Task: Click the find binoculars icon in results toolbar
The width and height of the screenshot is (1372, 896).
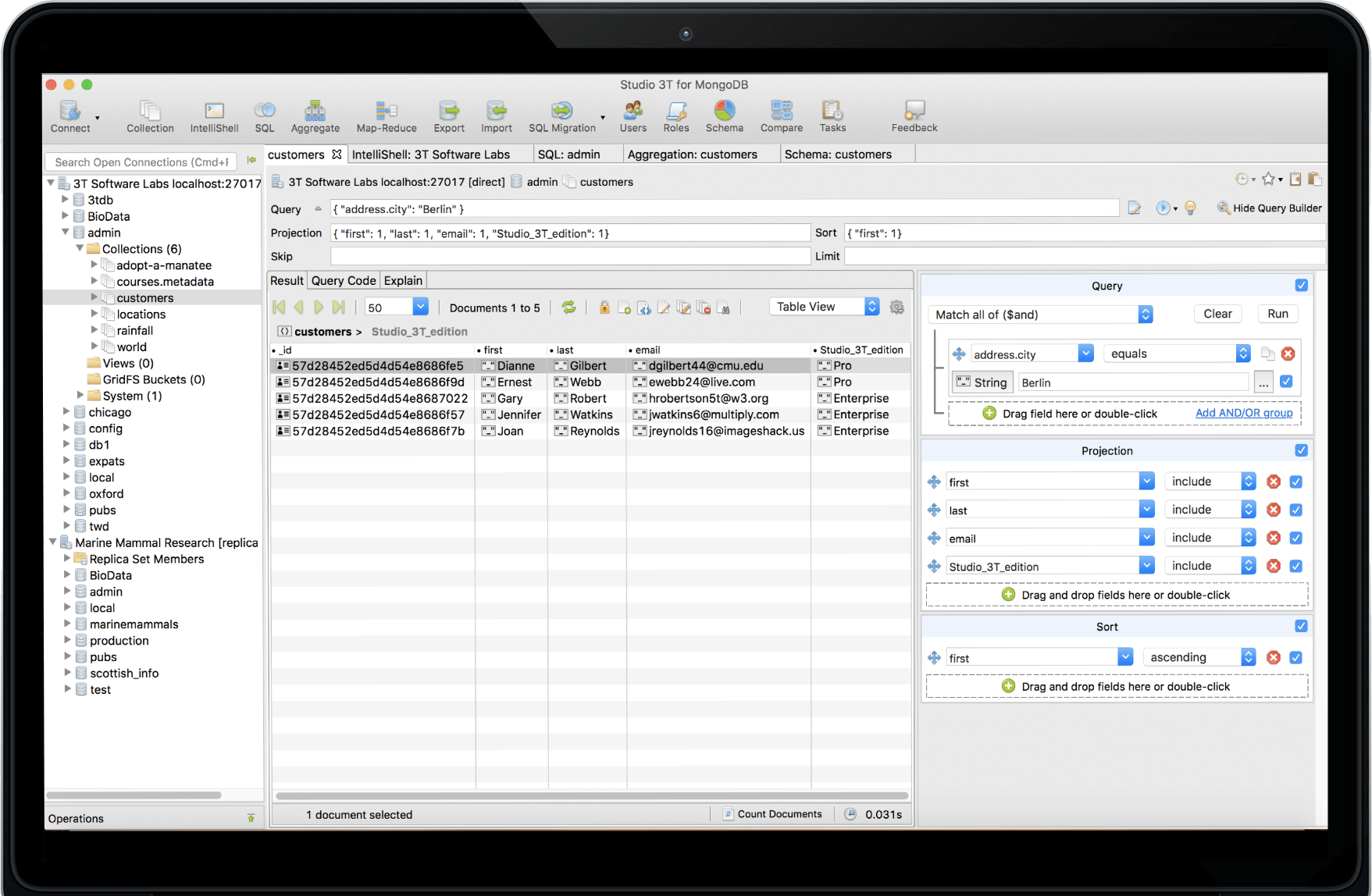Action: tap(723, 308)
